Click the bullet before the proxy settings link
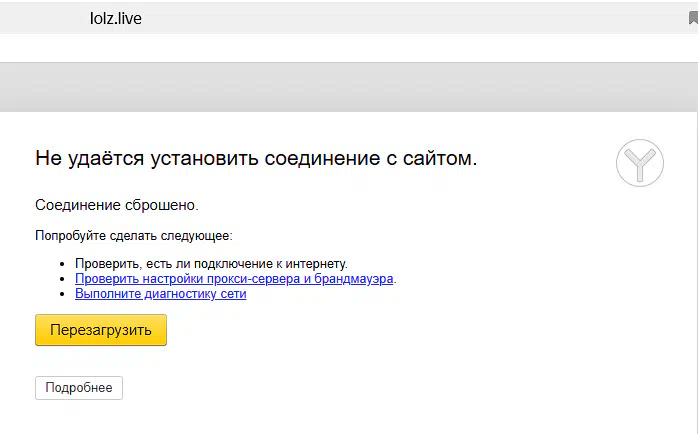The height and width of the screenshot is (434, 698). 62,279
